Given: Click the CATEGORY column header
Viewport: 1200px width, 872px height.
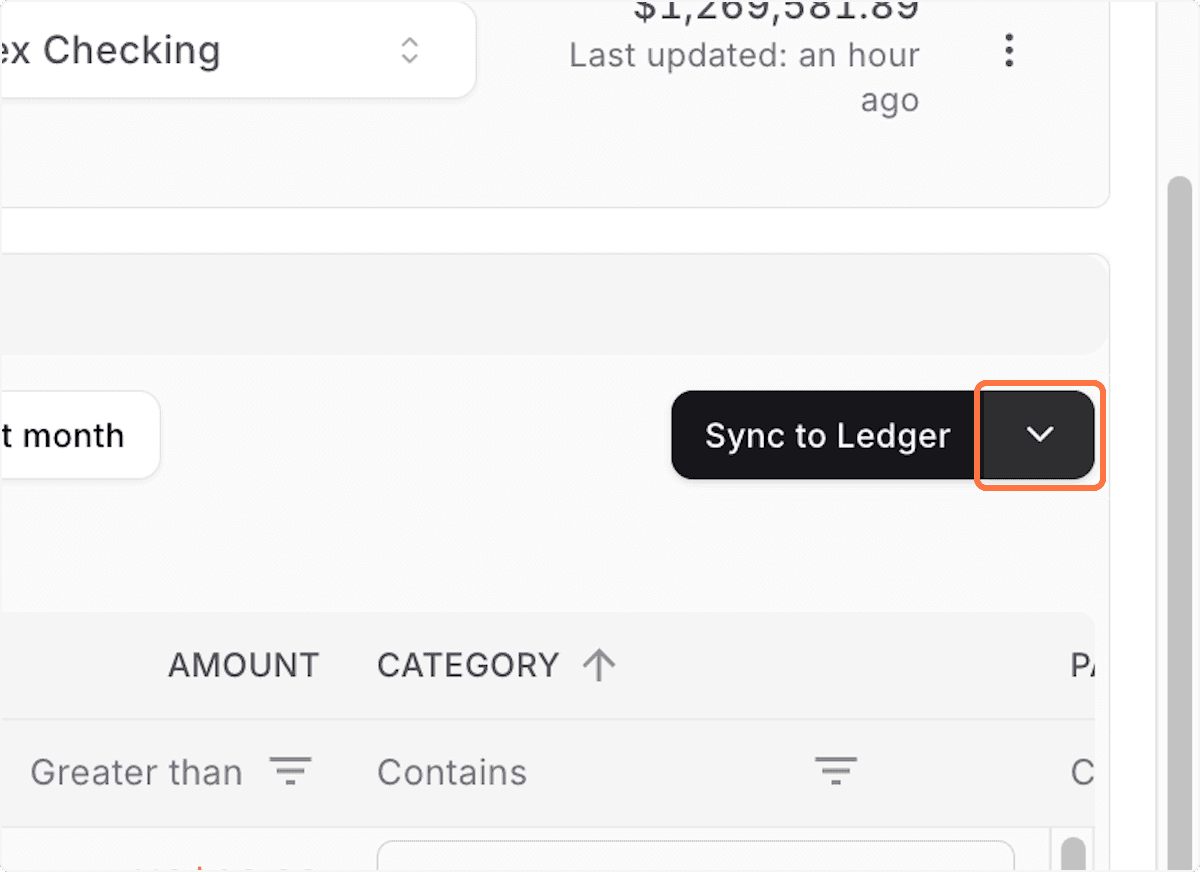Looking at the screenshot, I should 467,664.
